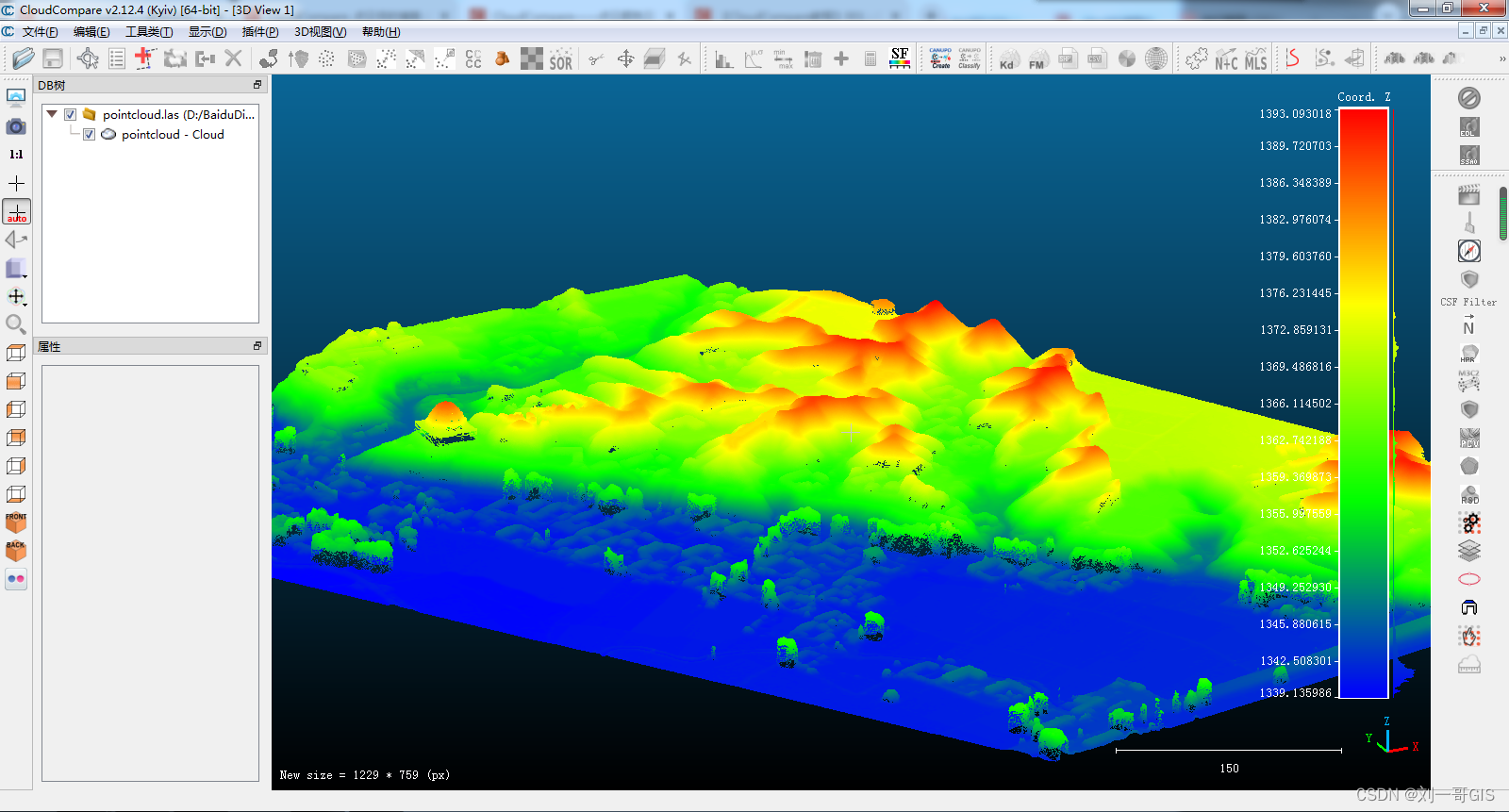Toggle the pointcloud - Cloud checkbox
The image size is (1509, 812).
pos(89,134)
